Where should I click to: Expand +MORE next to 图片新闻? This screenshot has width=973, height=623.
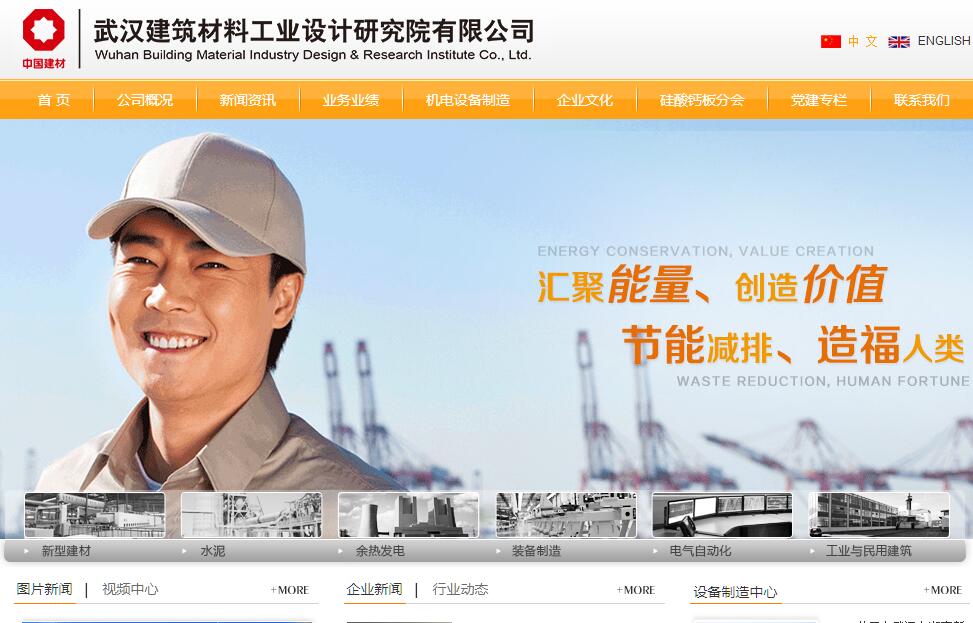pyautogui.click(x=289, y=590)
